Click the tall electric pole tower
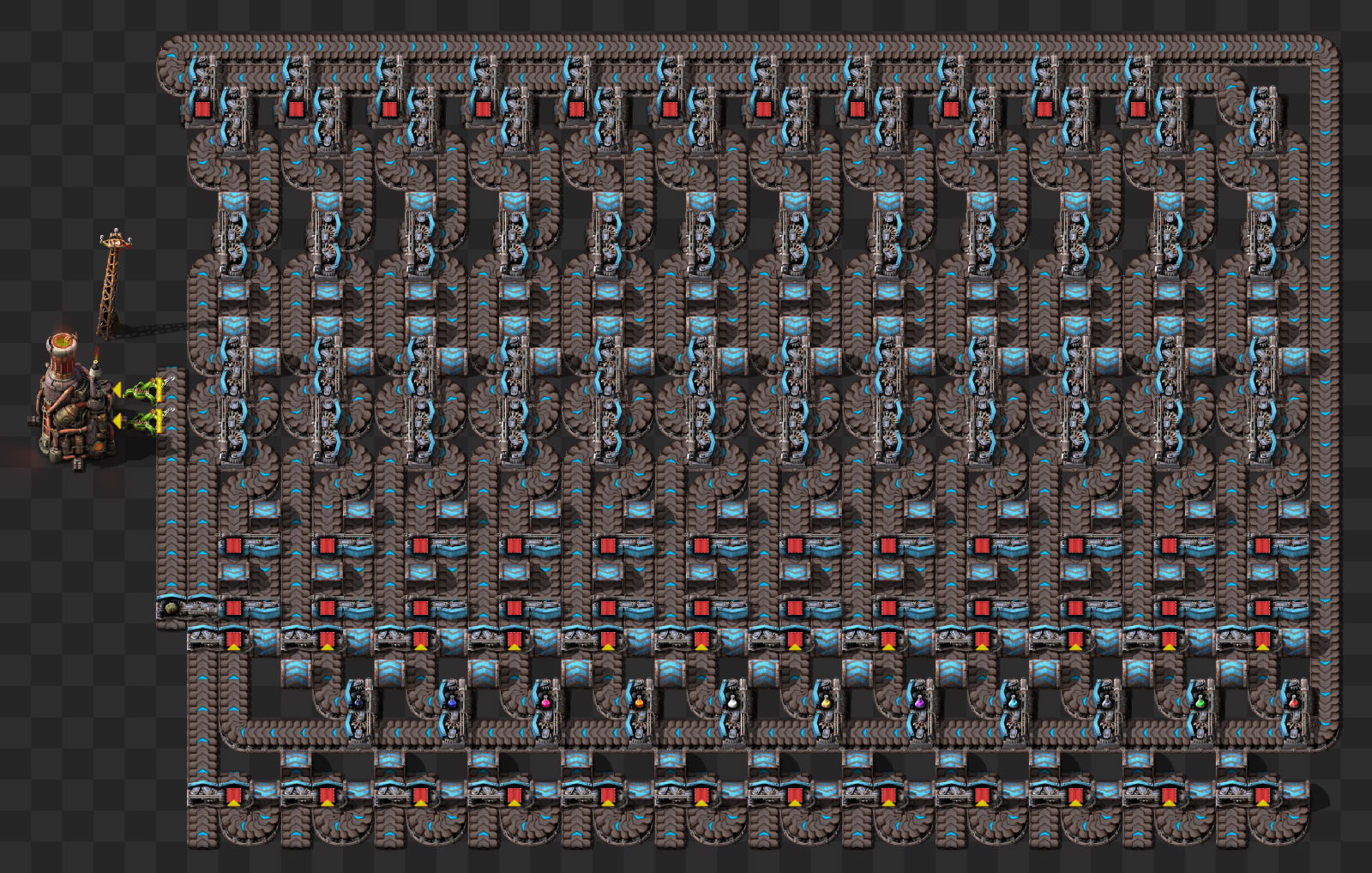Screen dimensions: 1372x873 tap(111, 283)
